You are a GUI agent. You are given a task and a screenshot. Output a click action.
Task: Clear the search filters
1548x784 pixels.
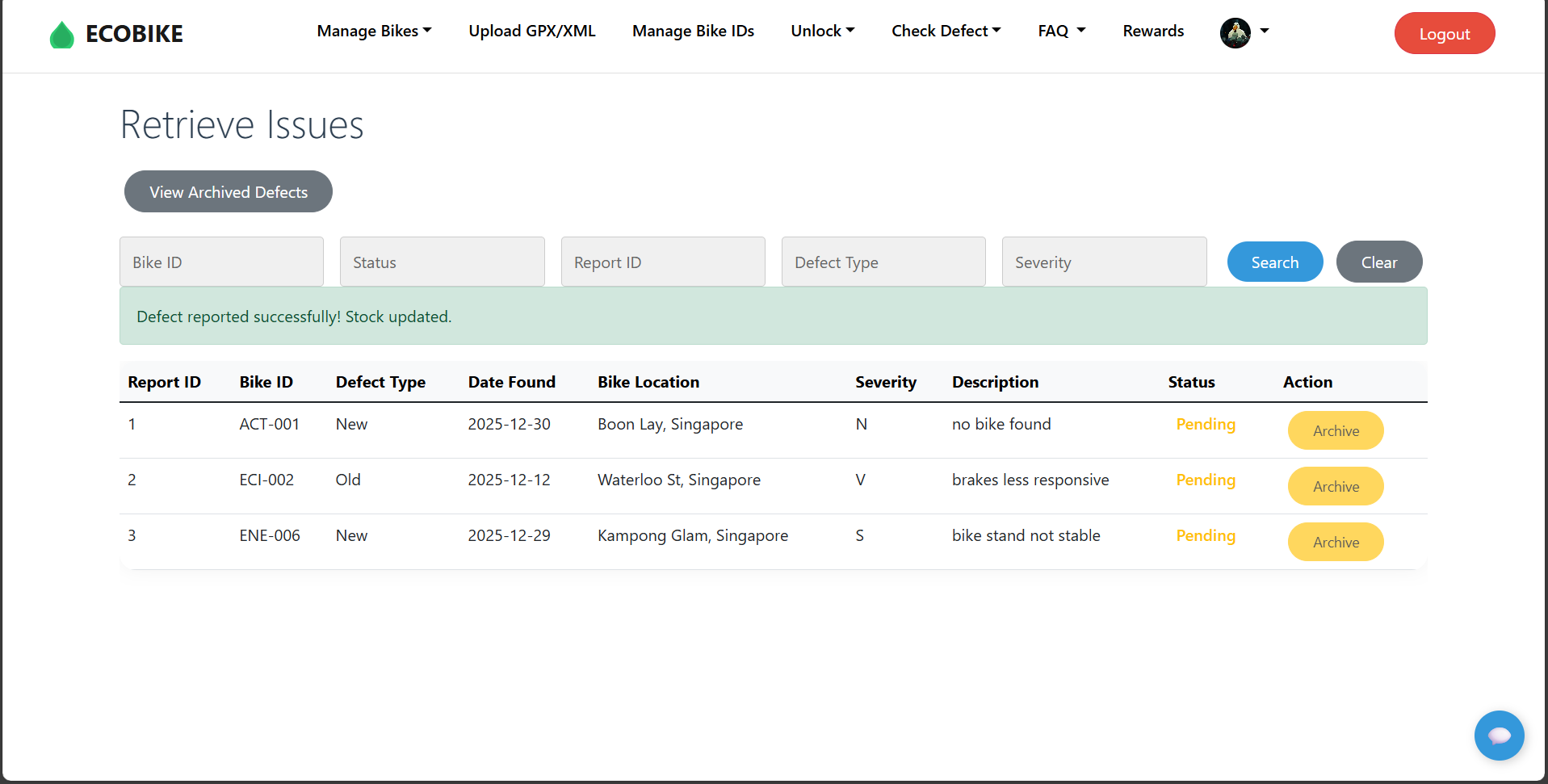click(1378, 262)
